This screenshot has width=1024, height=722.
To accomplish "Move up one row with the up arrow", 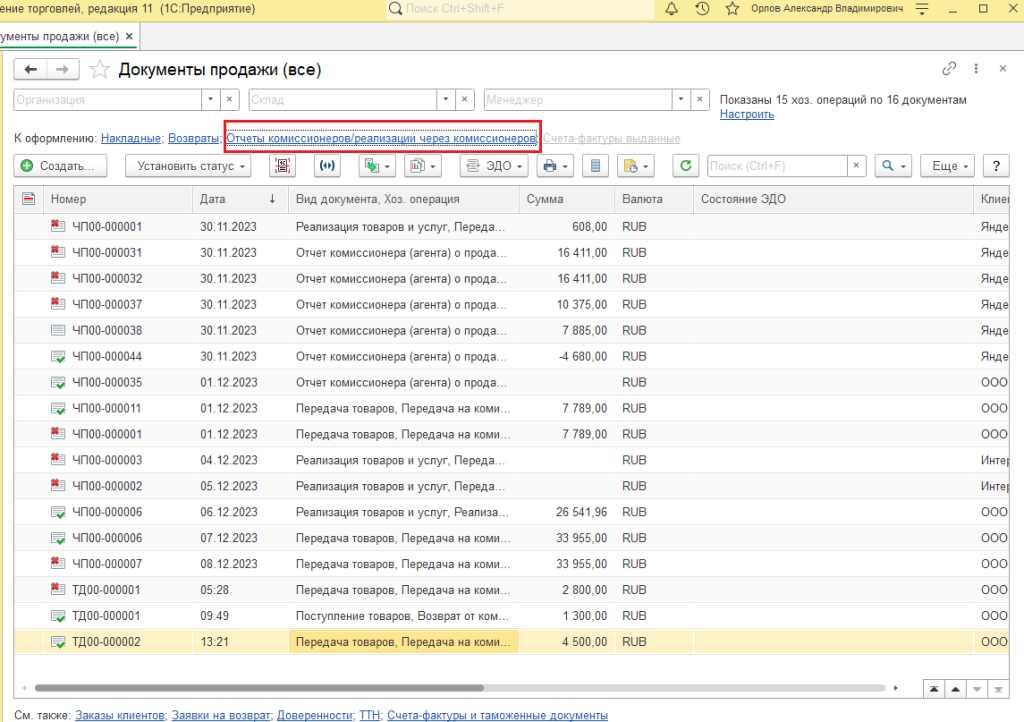I will click(955, 689).
